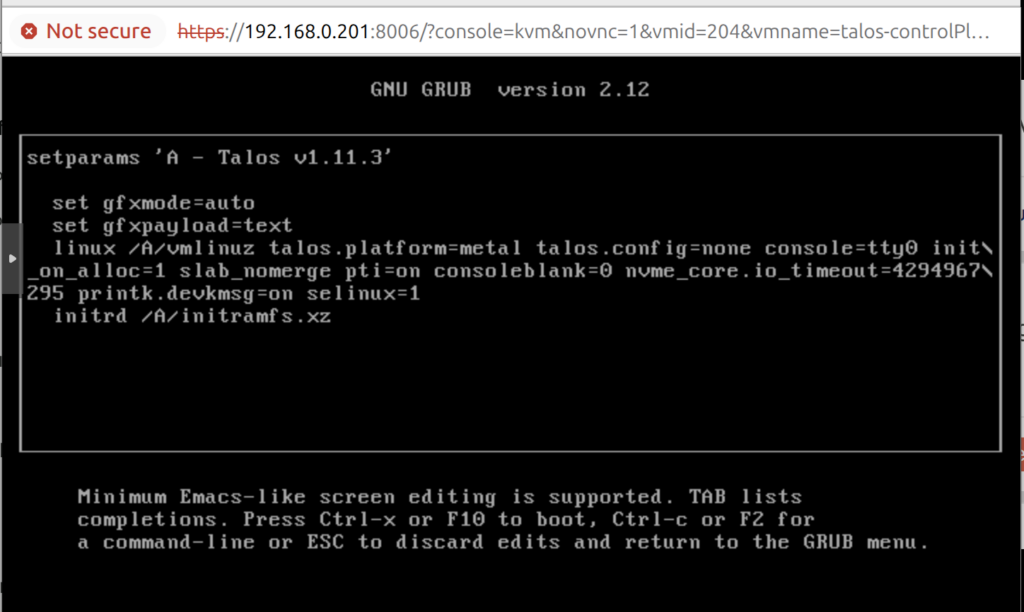Viewport: 1024px width, 612px height.
Task: Click the red Not secure warning icon
Action: [29, 31]
